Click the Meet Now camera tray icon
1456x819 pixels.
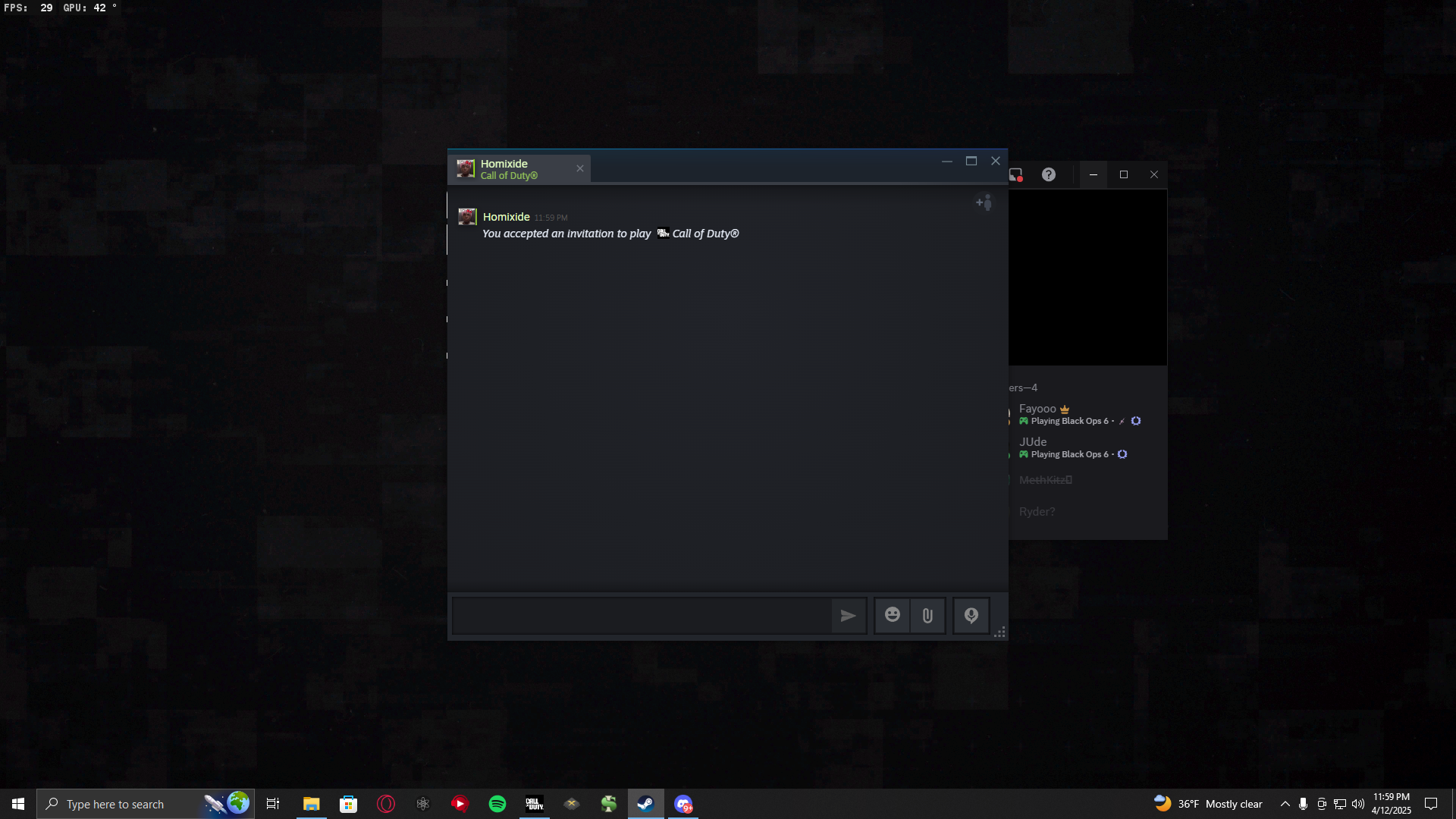(x=1322, y=804)
